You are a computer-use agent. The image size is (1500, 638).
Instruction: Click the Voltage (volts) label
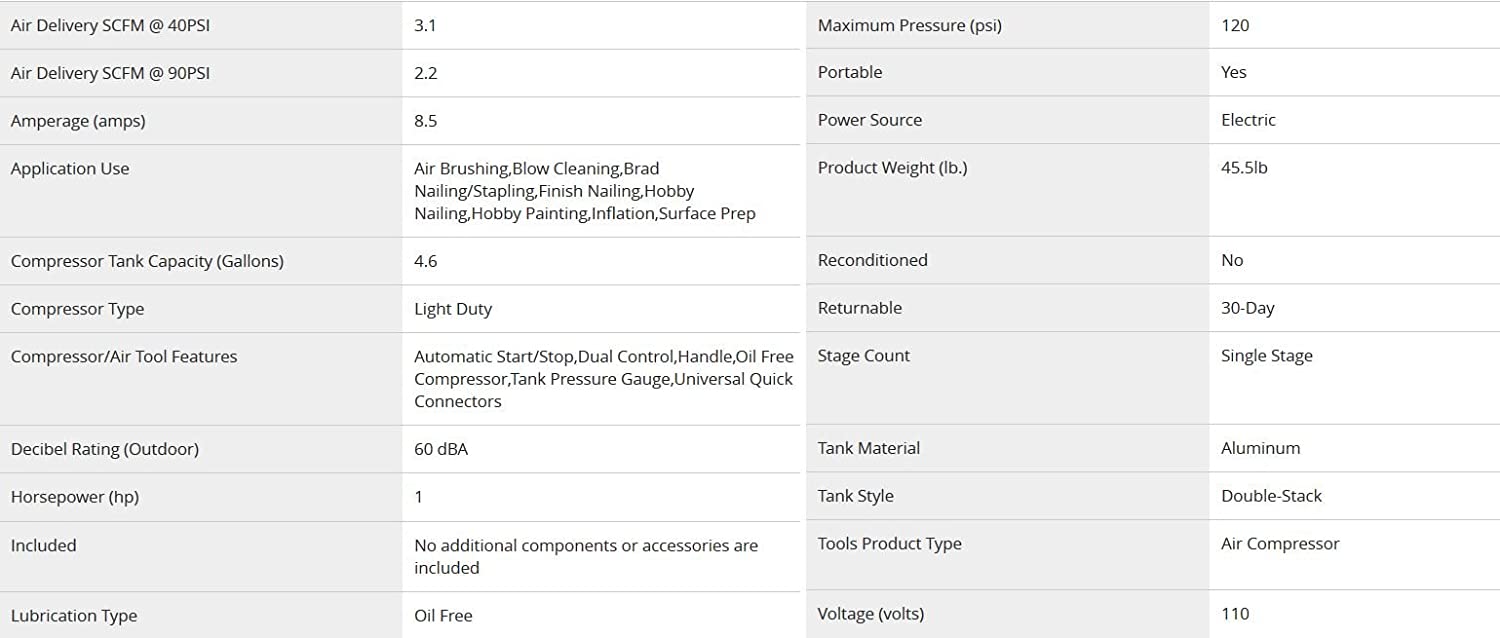click(870, 614)
